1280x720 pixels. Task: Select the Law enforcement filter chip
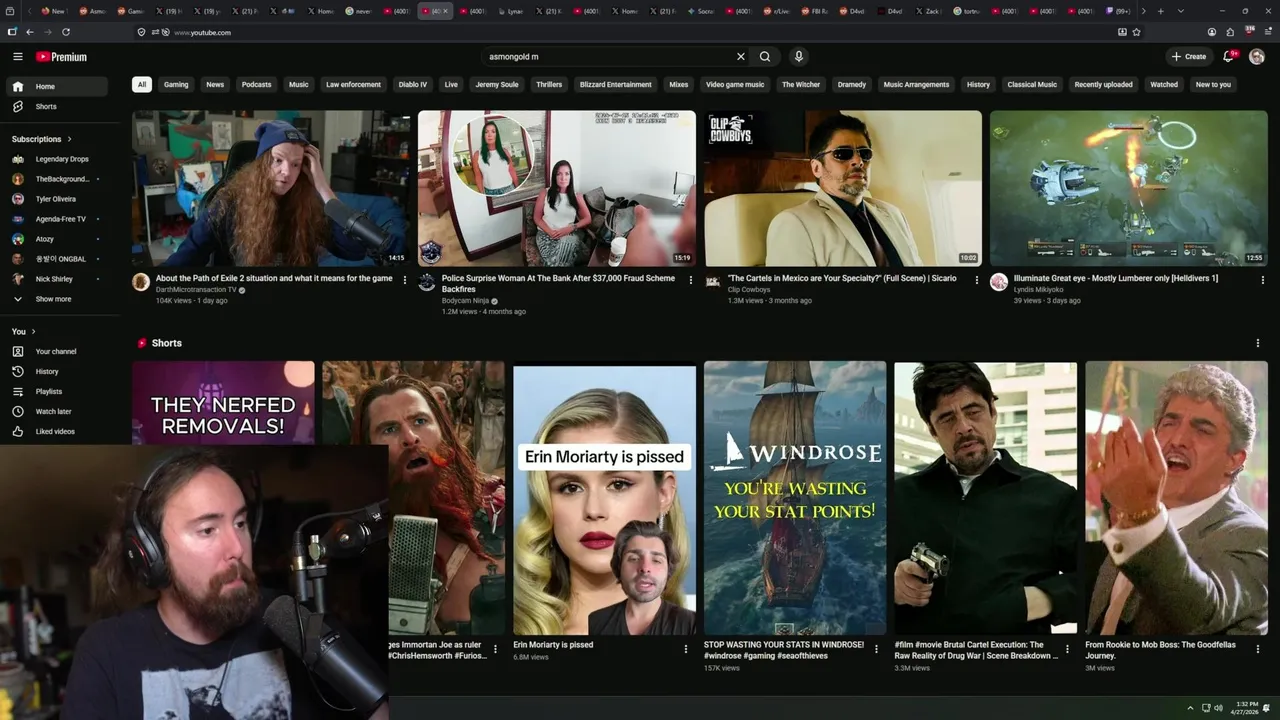353,85
